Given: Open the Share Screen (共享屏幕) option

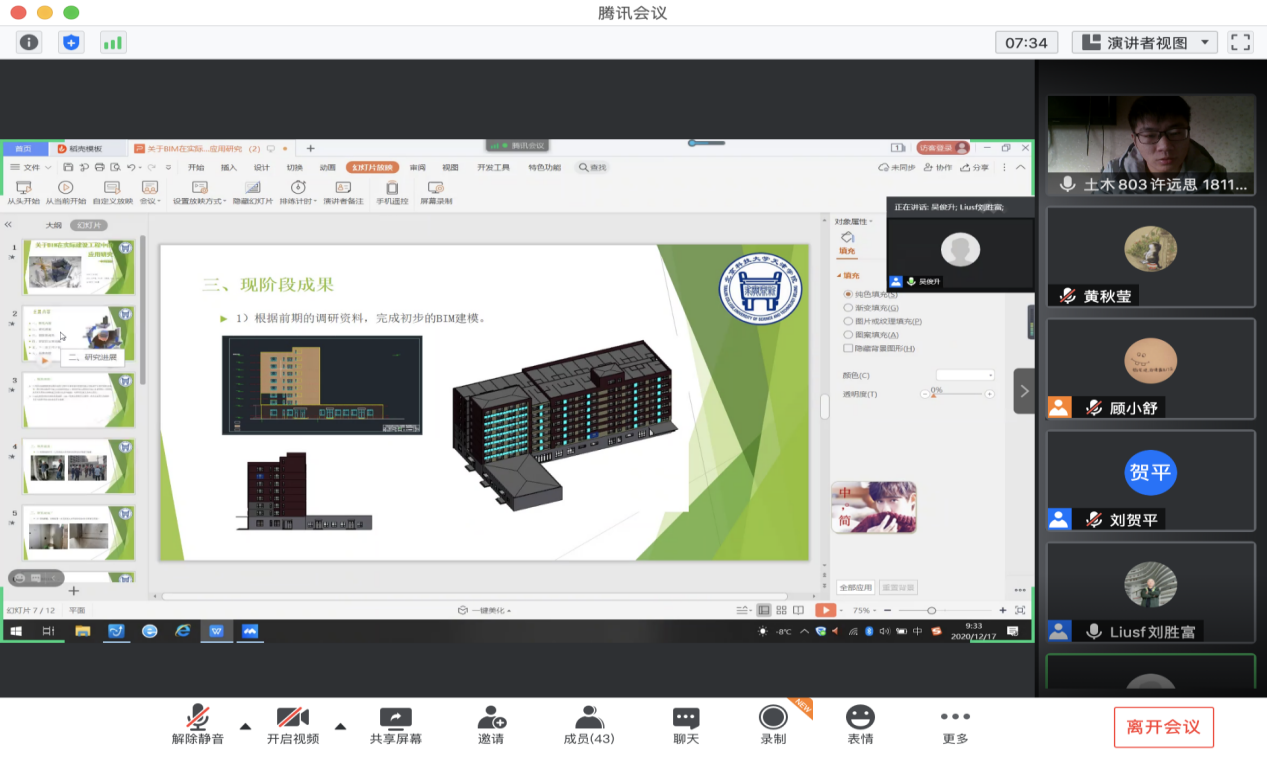Looking at the screenshot, I should click(396, 725).
